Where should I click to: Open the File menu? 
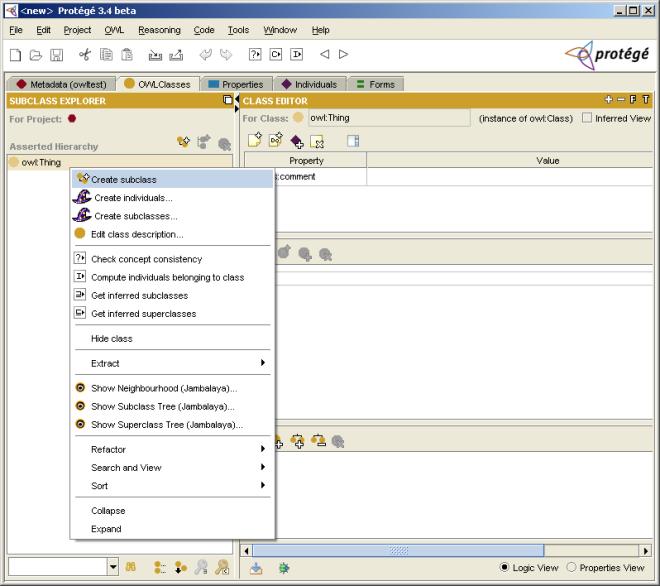16,30
